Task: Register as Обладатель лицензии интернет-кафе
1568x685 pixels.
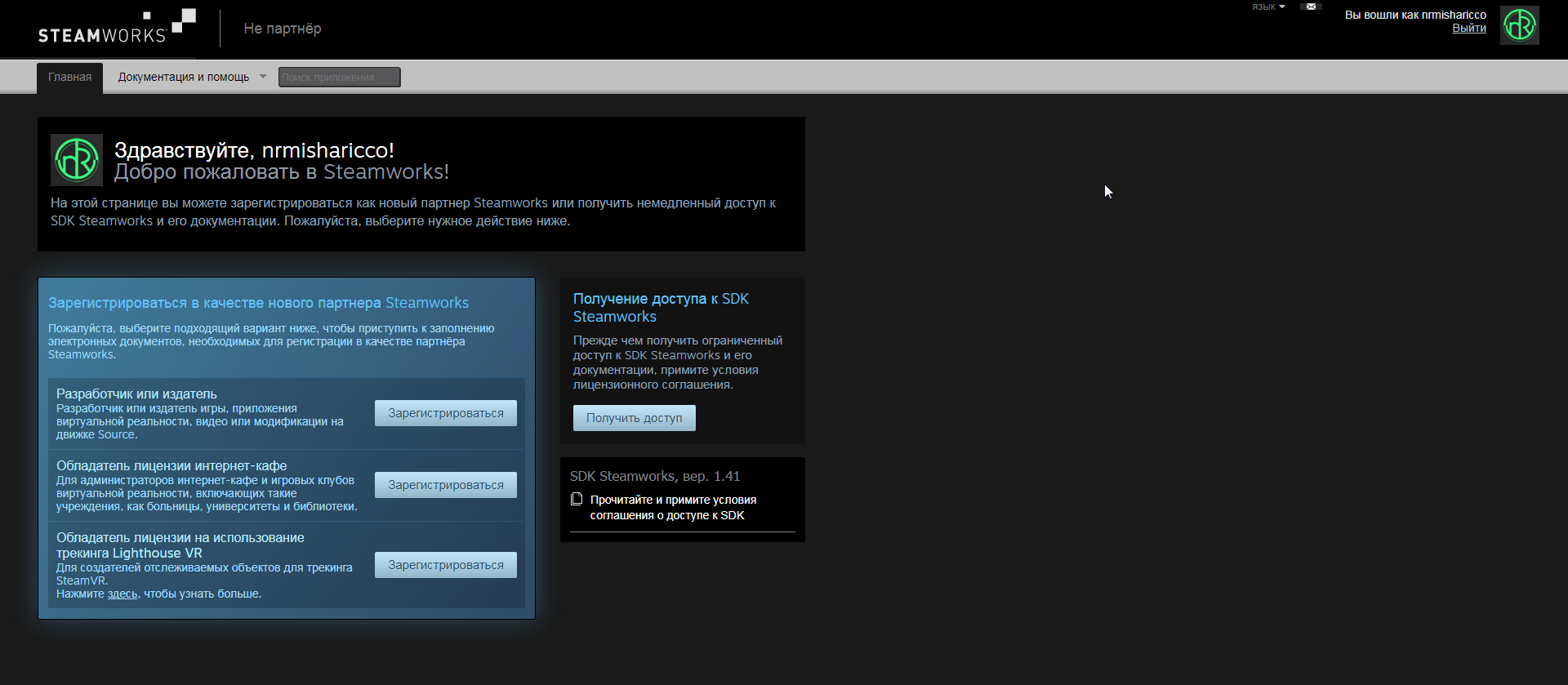Action: pos(446,485)
